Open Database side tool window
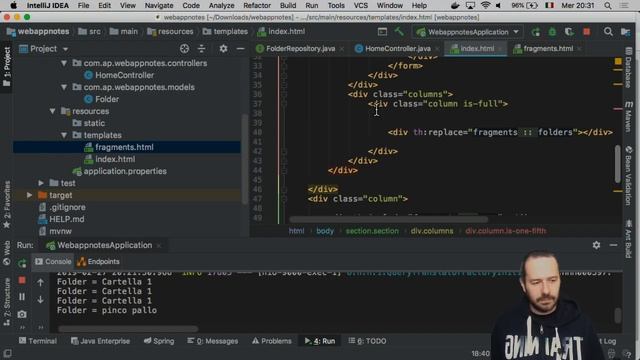The image size is (640, 360). (x=629, y=68)
